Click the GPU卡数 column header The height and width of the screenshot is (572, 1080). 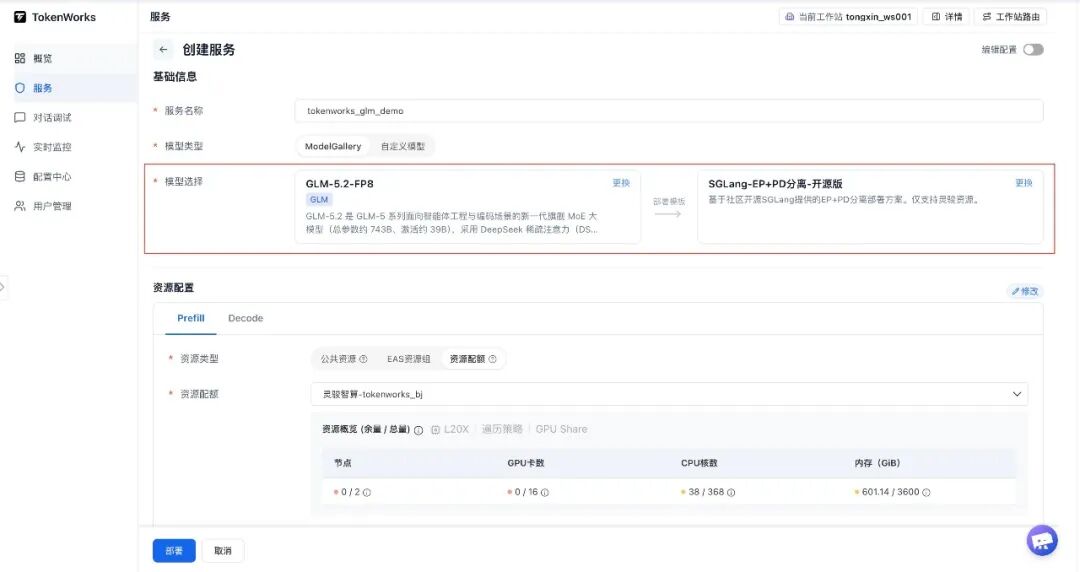(526, 463)
